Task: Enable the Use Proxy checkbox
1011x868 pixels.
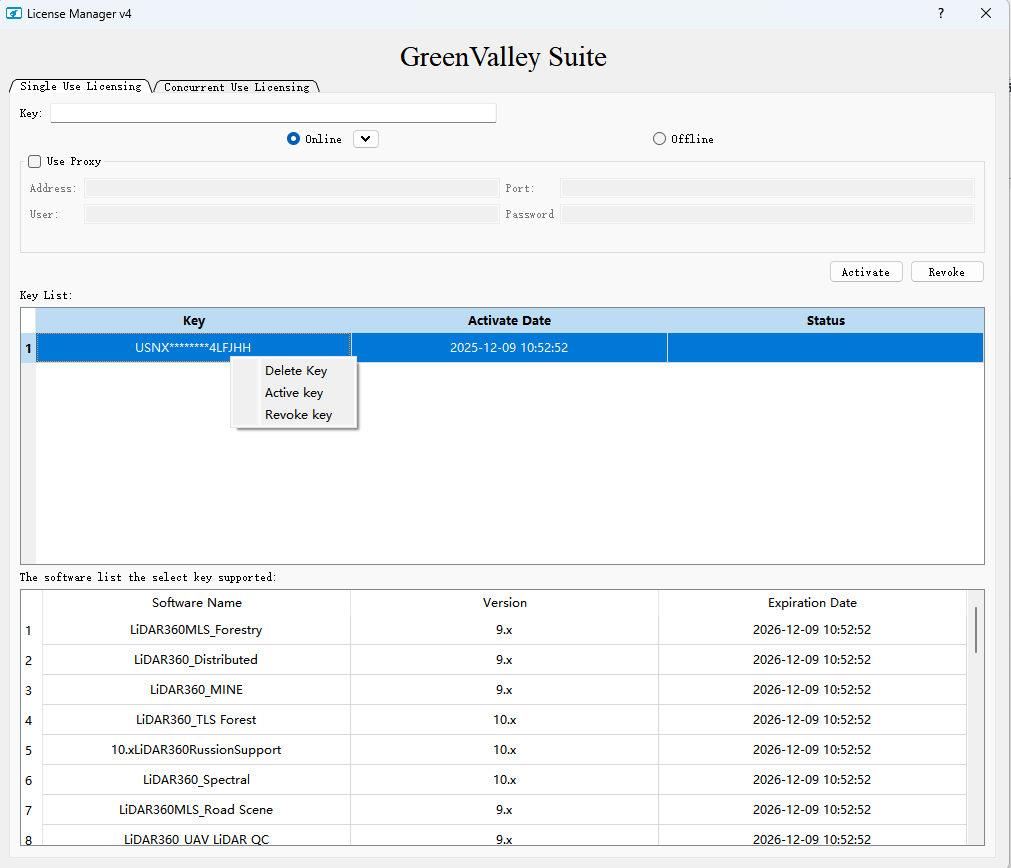Action: coord(35,161)
